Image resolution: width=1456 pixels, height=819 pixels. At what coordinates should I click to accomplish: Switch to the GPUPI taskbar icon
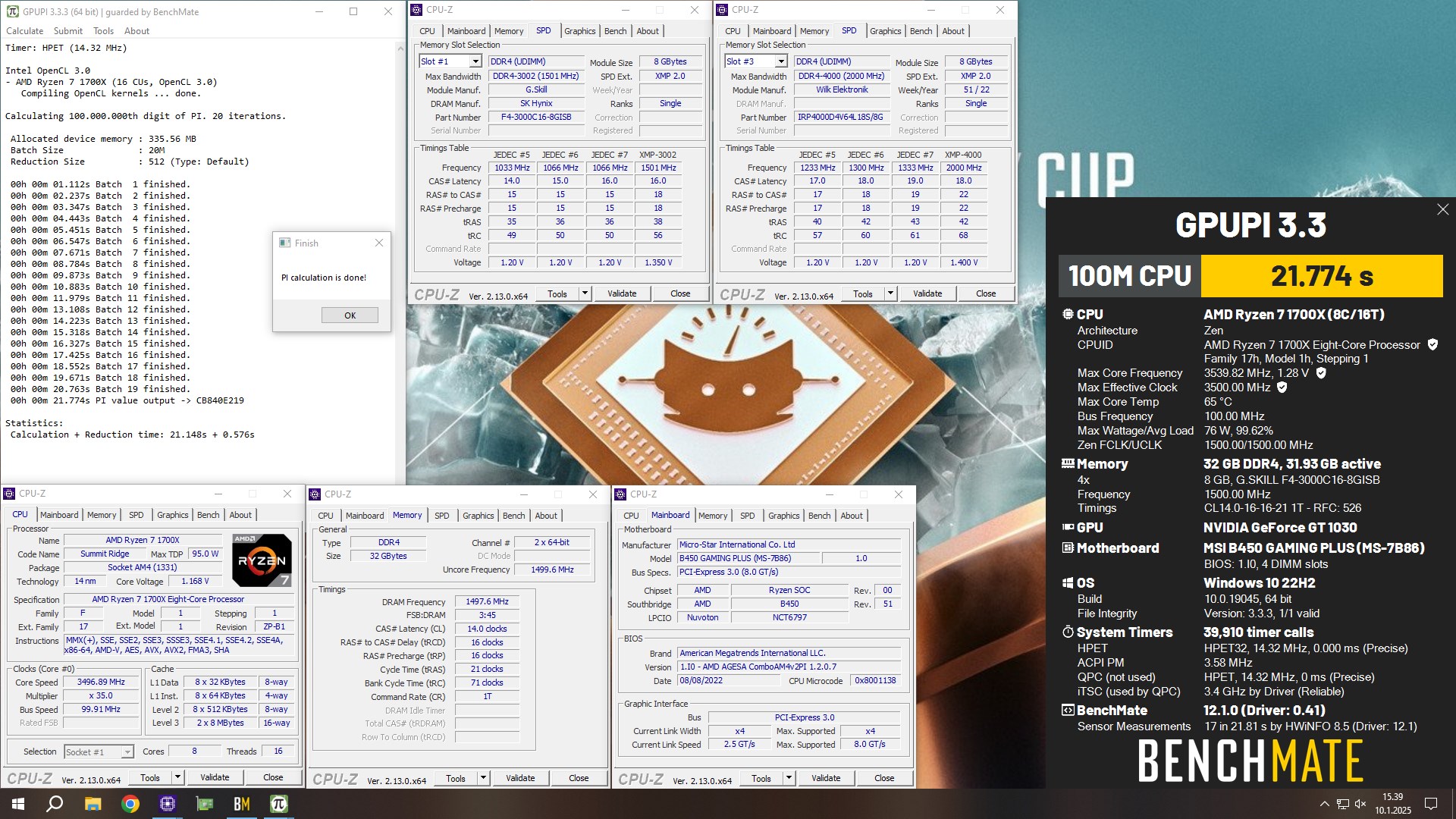(x=279, y=804)
